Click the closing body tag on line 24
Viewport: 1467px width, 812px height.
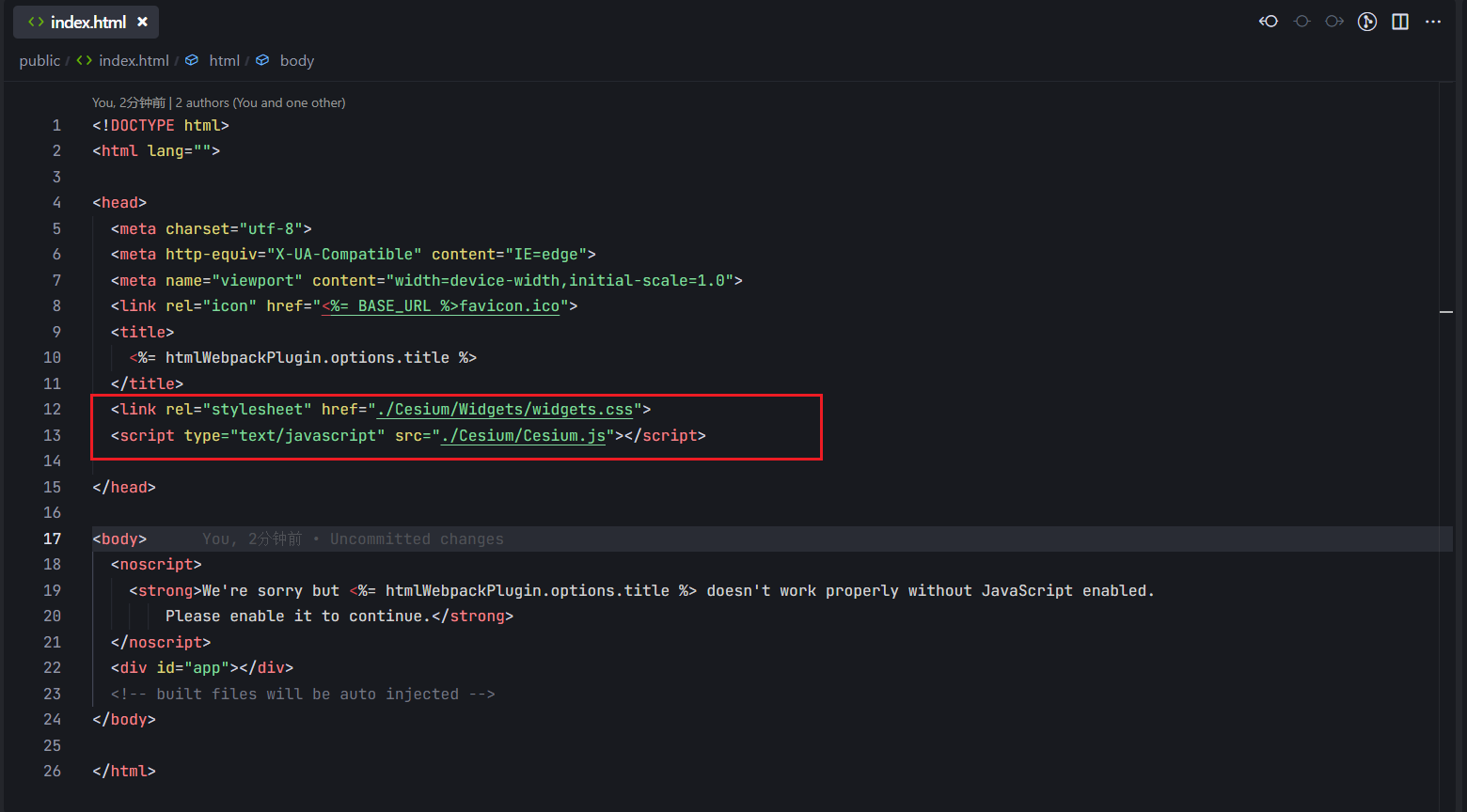[x=124, y=720]
